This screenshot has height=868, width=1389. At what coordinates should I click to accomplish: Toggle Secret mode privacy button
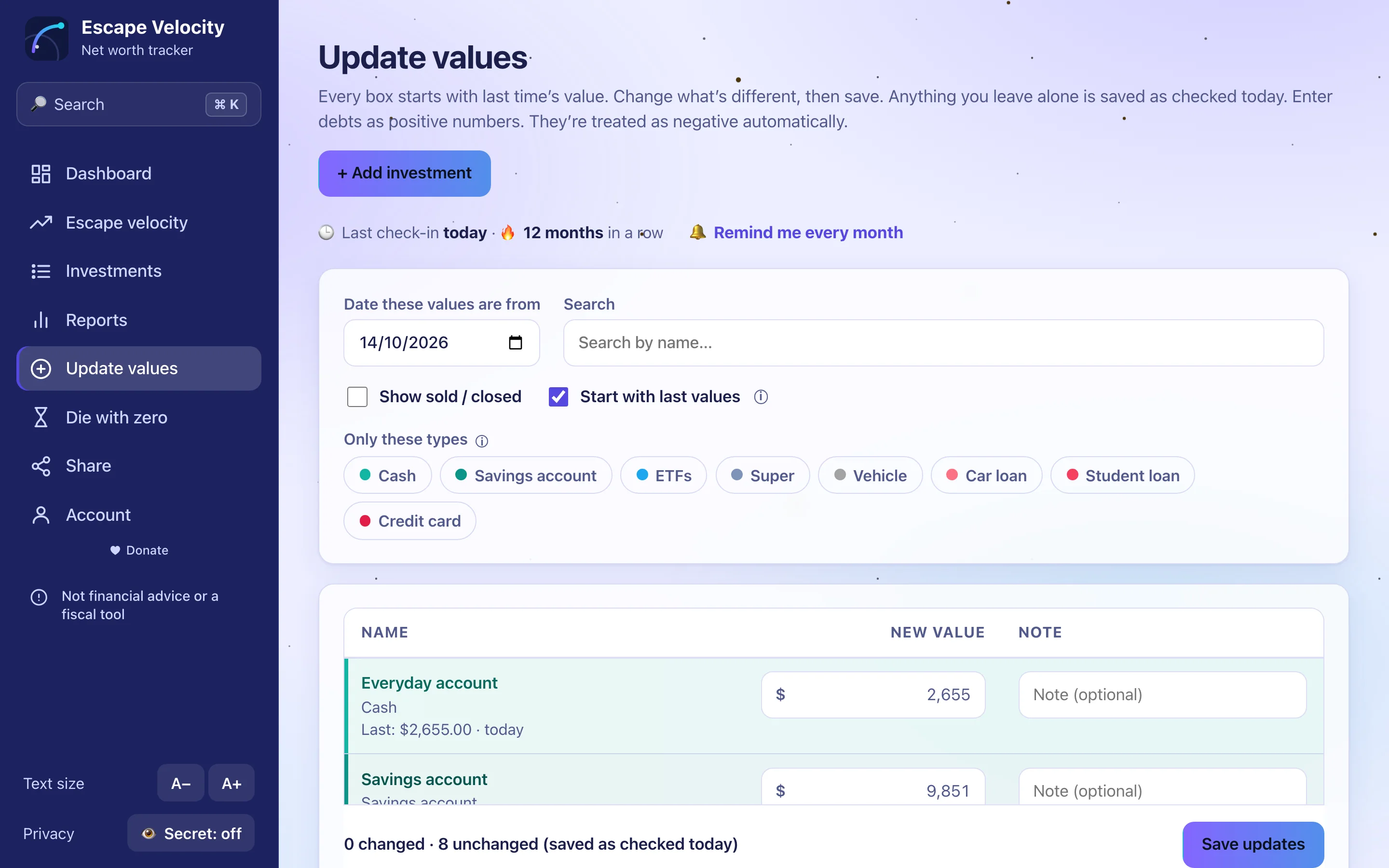[191, 833]
